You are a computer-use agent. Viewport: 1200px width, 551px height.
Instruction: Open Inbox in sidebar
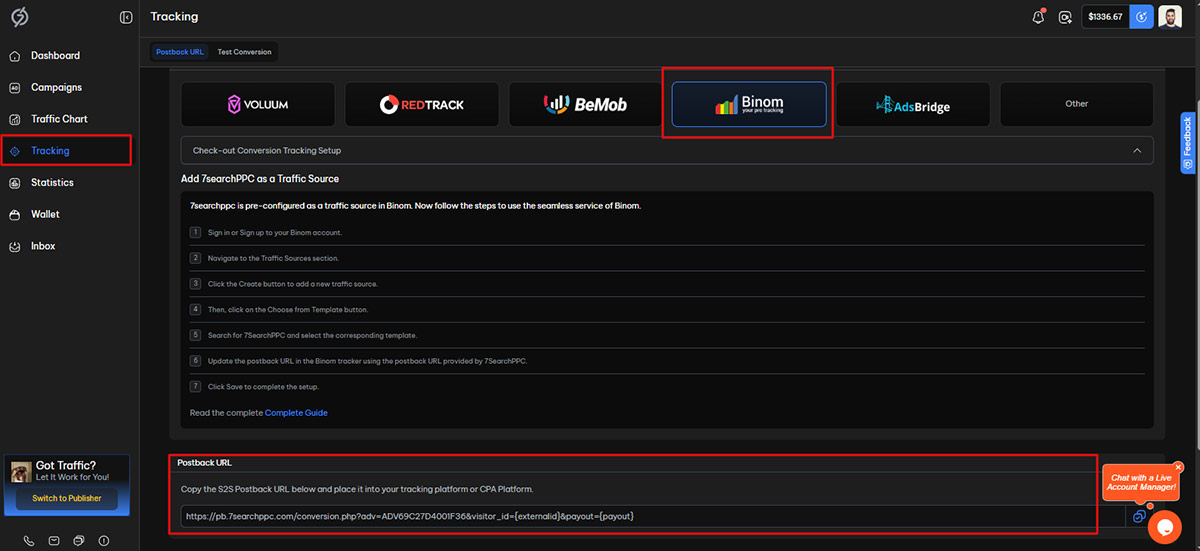point(43,246)
